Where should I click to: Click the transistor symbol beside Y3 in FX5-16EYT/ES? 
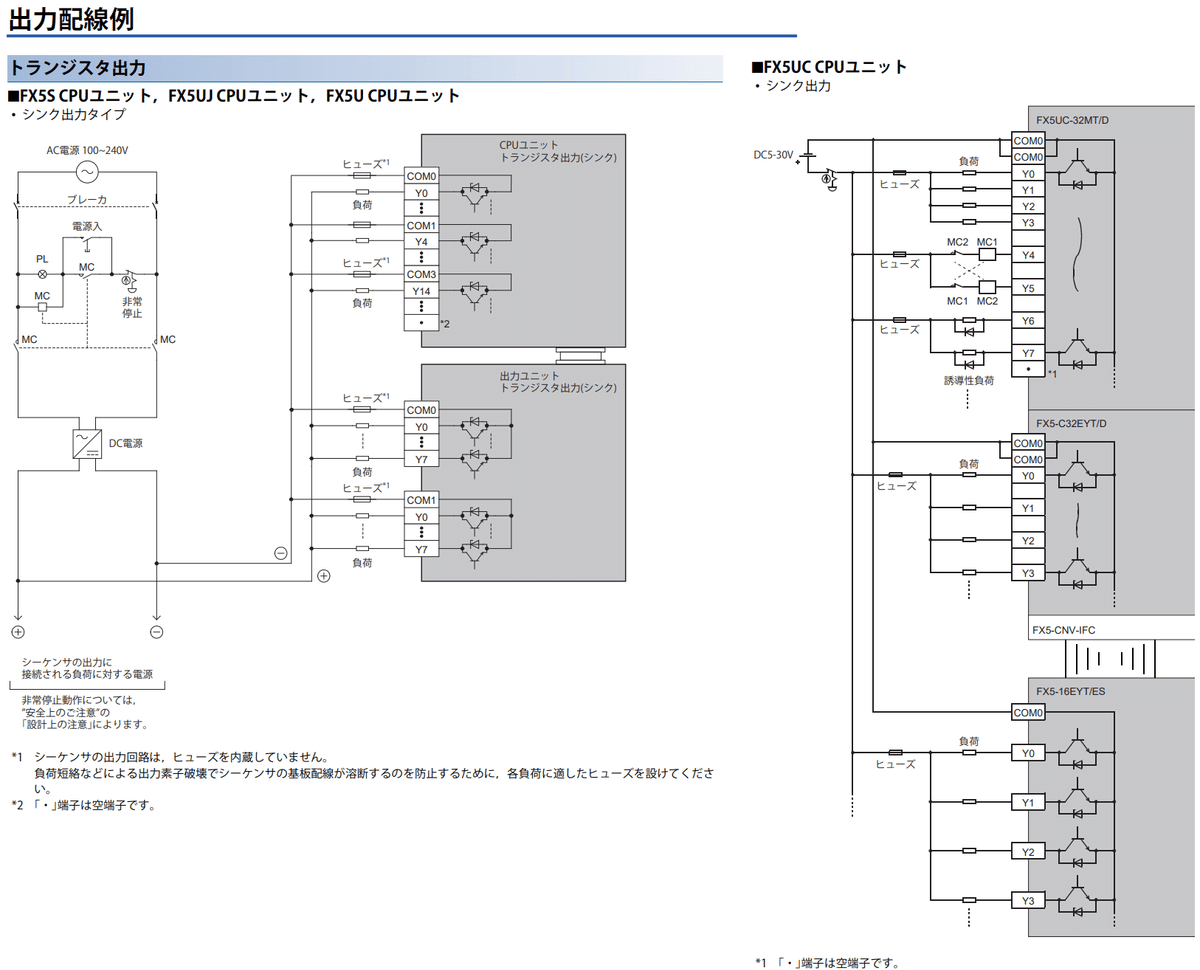pyautogui.click(x=1078, y=898)
